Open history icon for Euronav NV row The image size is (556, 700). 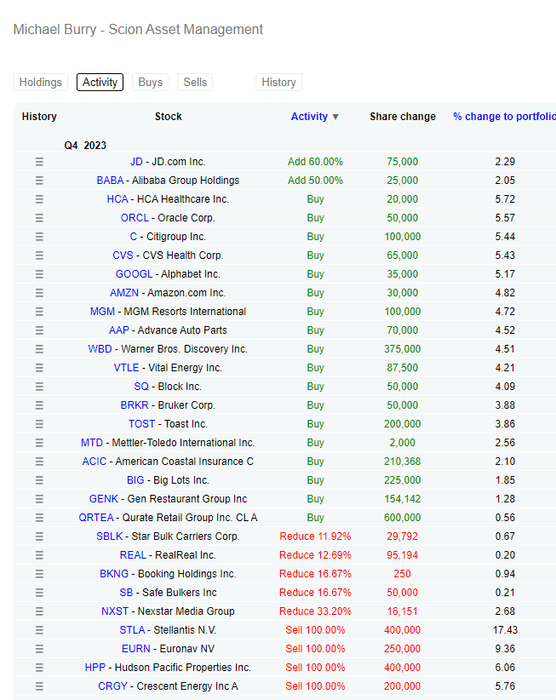click(x=39, y=649)
